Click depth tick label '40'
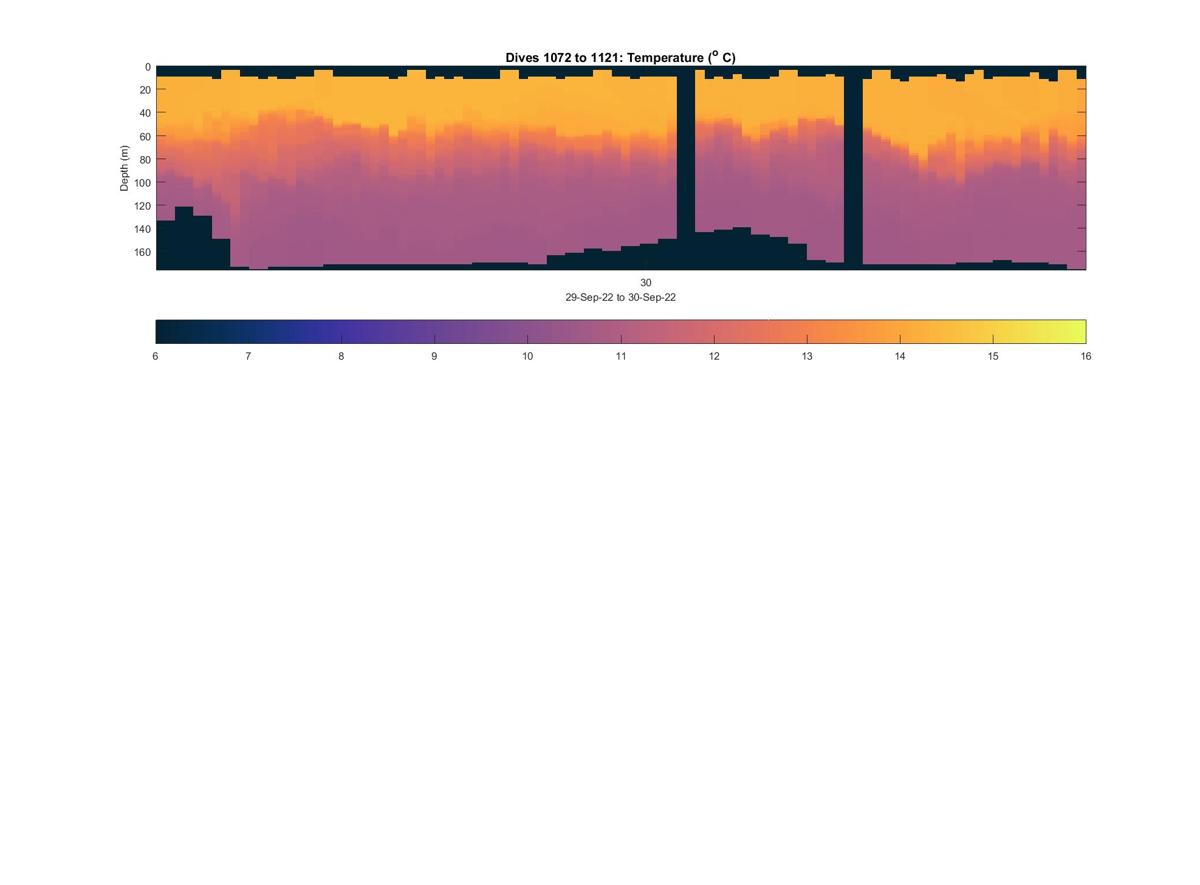Screen dimensions: 1200x885 (x=145, y=113)
